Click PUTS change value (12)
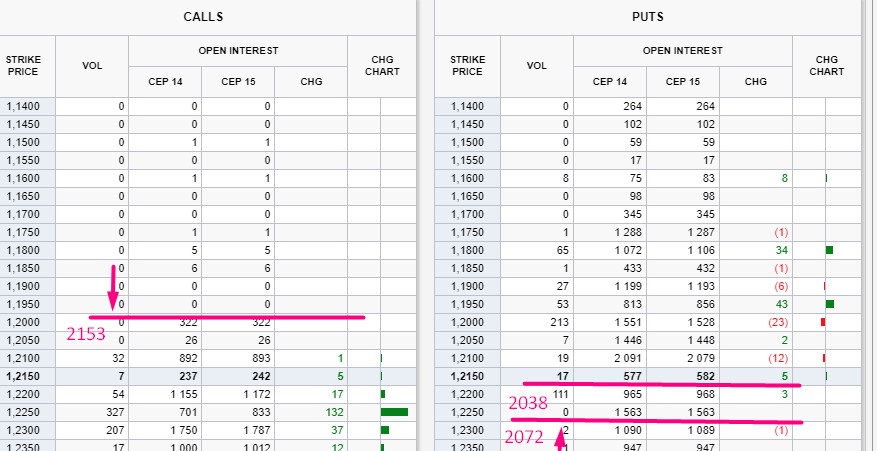877x451 pixels. (778, 358)
